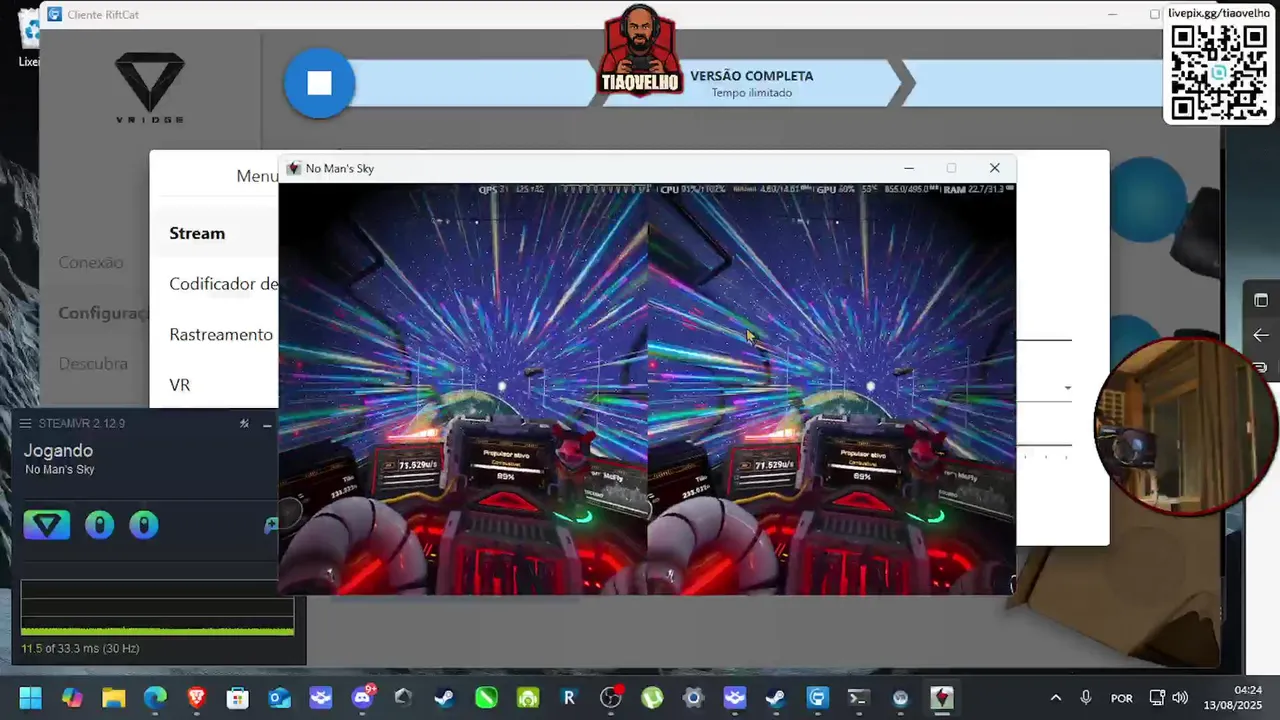Click the circular webcam overlay

point(1186,427)
